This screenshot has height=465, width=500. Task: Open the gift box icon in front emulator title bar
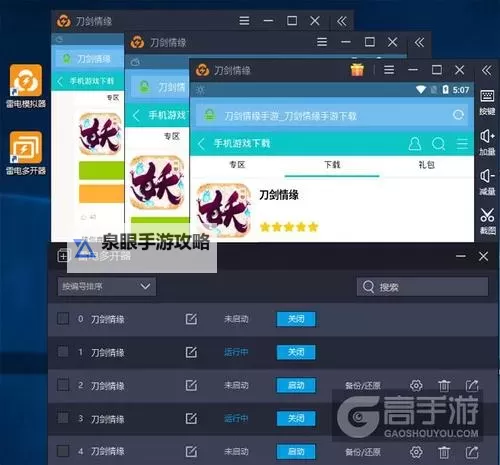(357, 70)
